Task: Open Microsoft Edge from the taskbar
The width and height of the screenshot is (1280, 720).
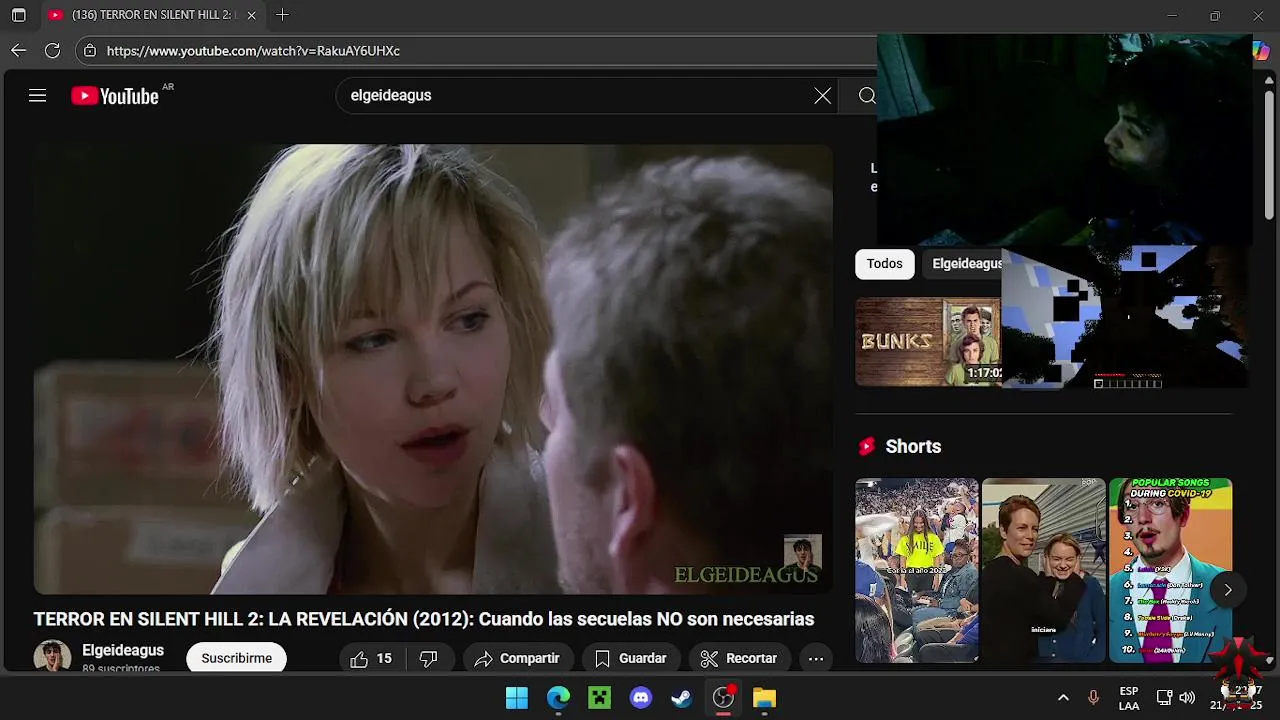Action: pos(558,698)
